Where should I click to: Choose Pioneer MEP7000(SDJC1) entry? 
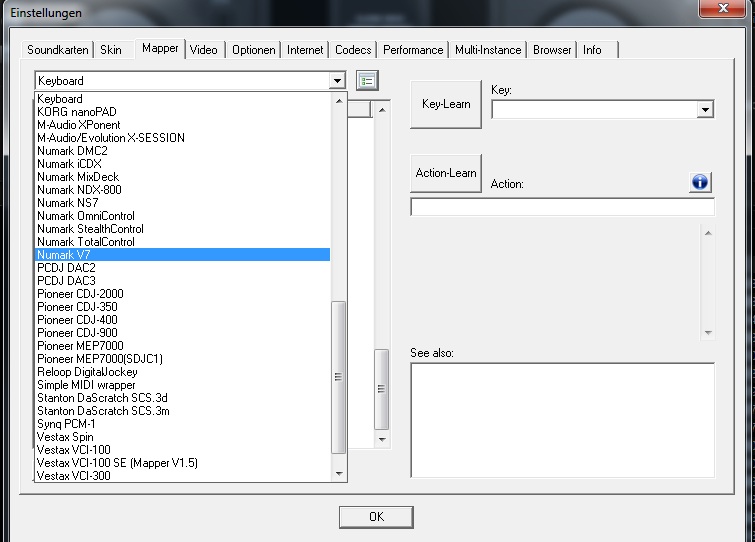pyautogui.click(x=183, y=359)
